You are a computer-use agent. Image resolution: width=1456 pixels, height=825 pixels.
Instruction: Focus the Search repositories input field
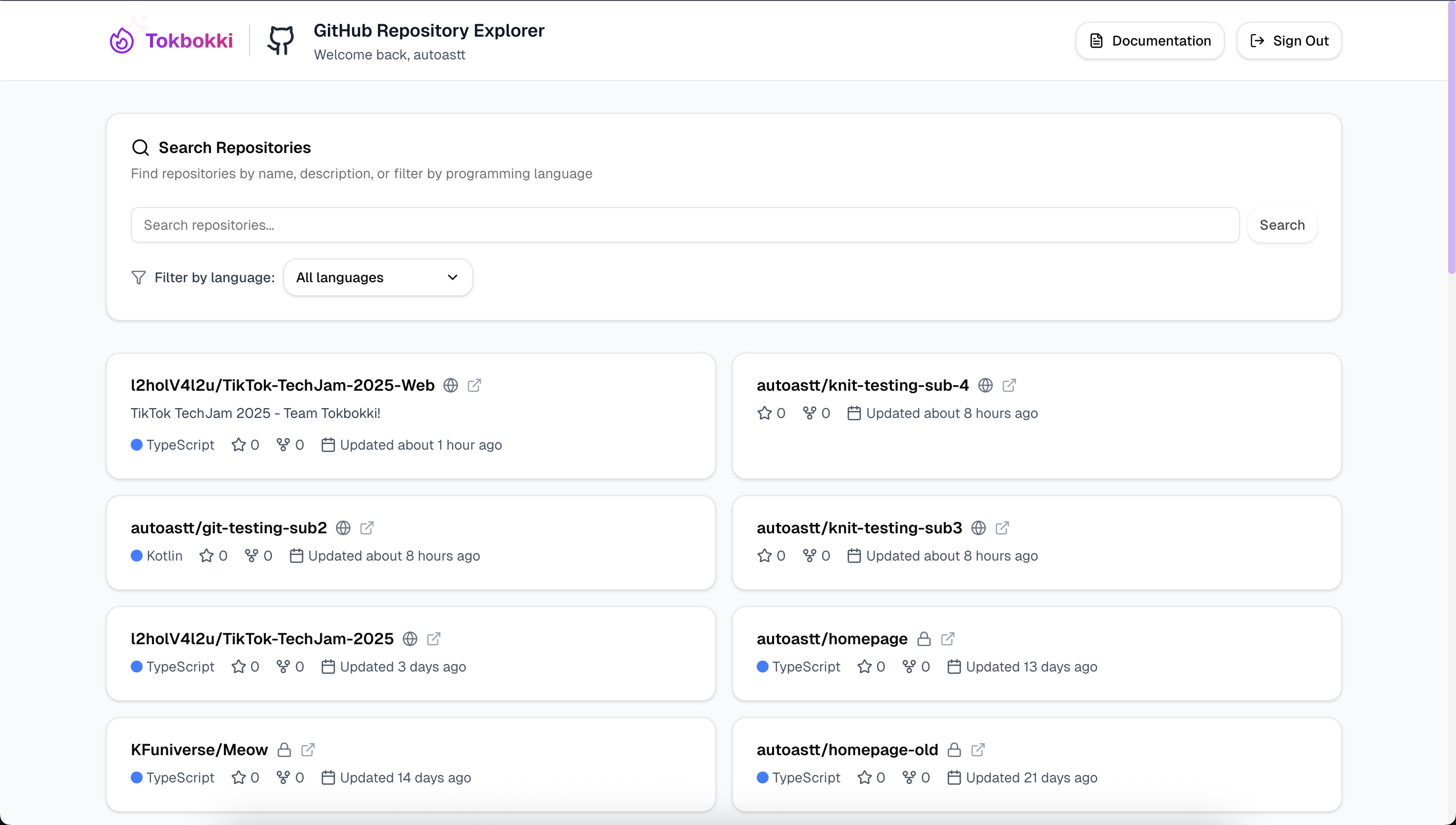[x=684, y=225]
